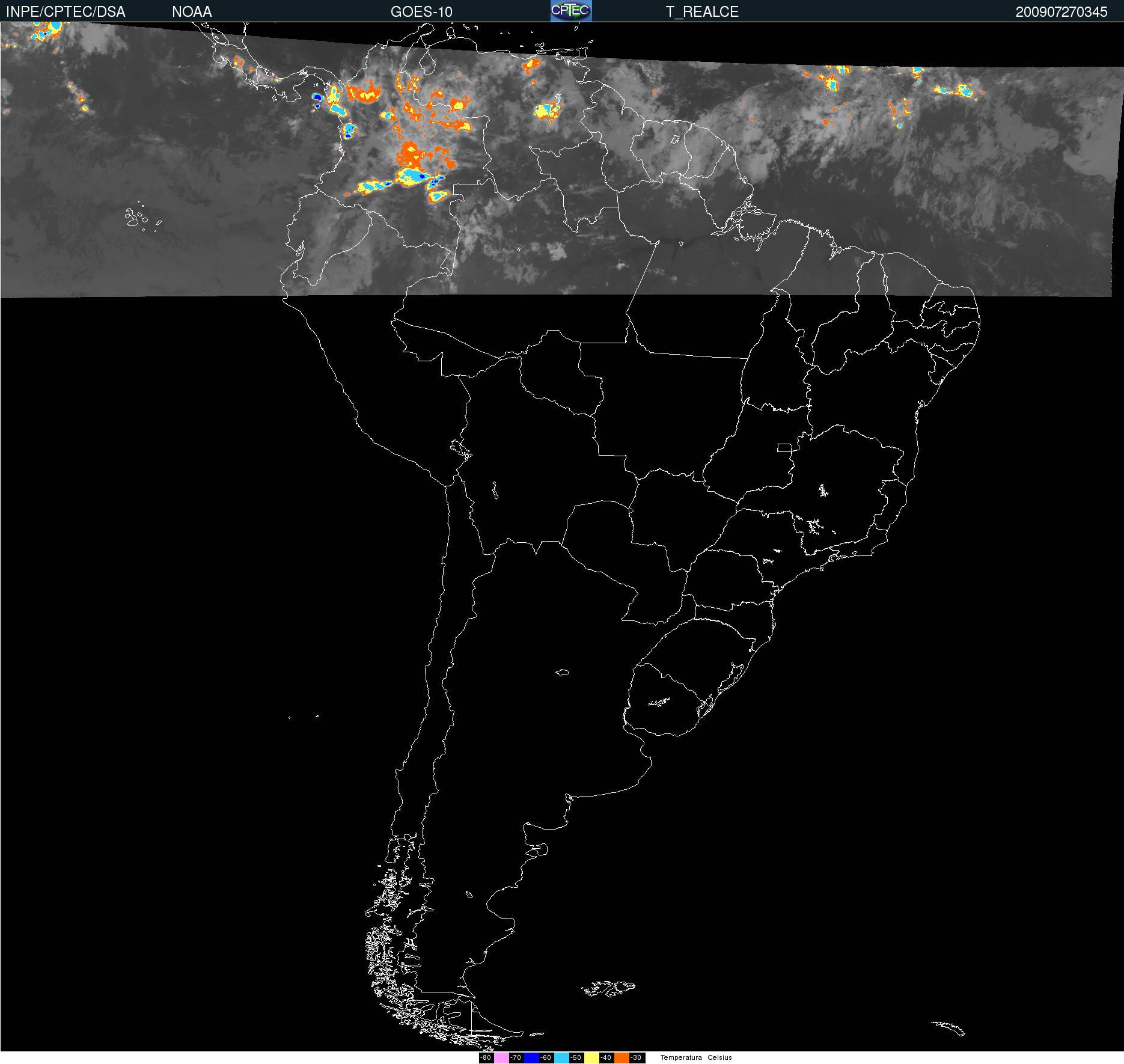Click the INPE/CPTEC/DSA header text
Viewport: 1124px width, 1064px height.
coord(66,12)
